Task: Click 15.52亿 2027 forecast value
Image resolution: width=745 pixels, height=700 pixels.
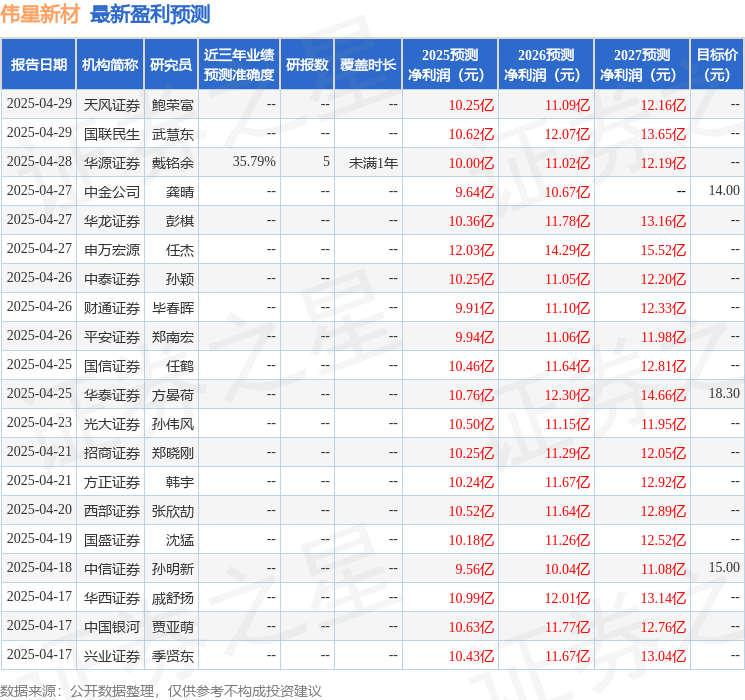Action: pos(663,250)
